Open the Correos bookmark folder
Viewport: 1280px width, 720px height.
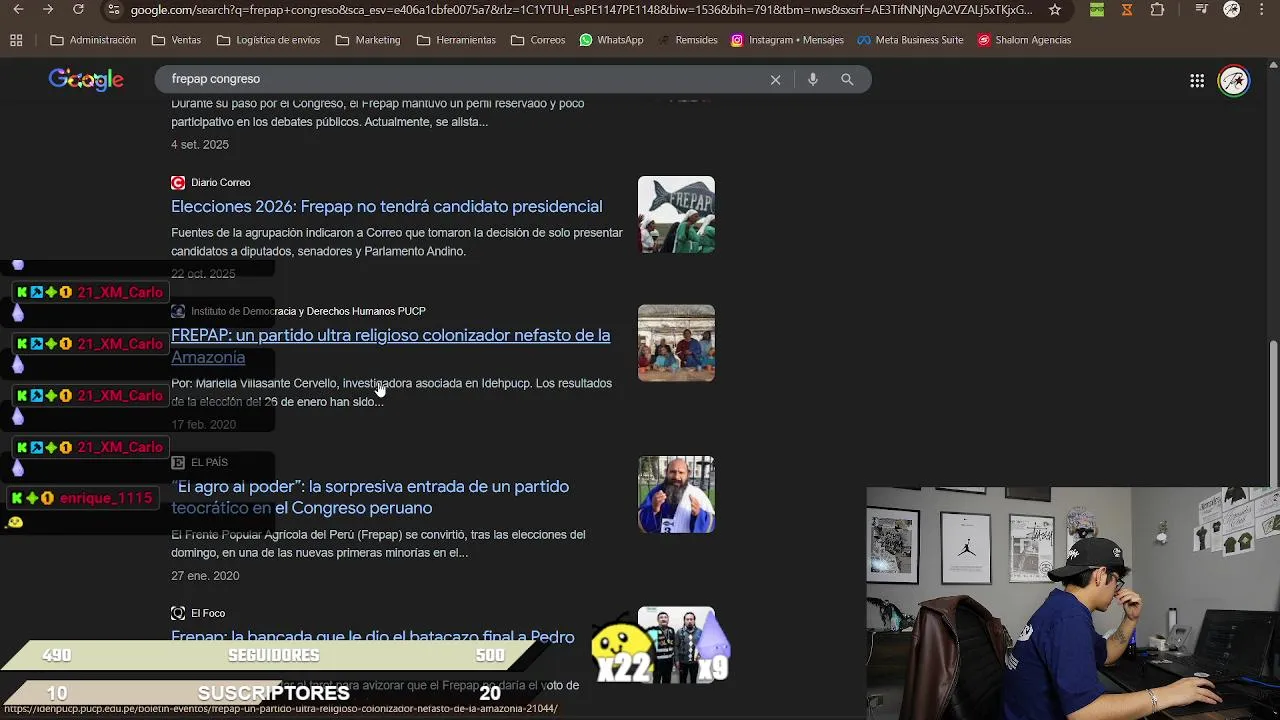538,40
